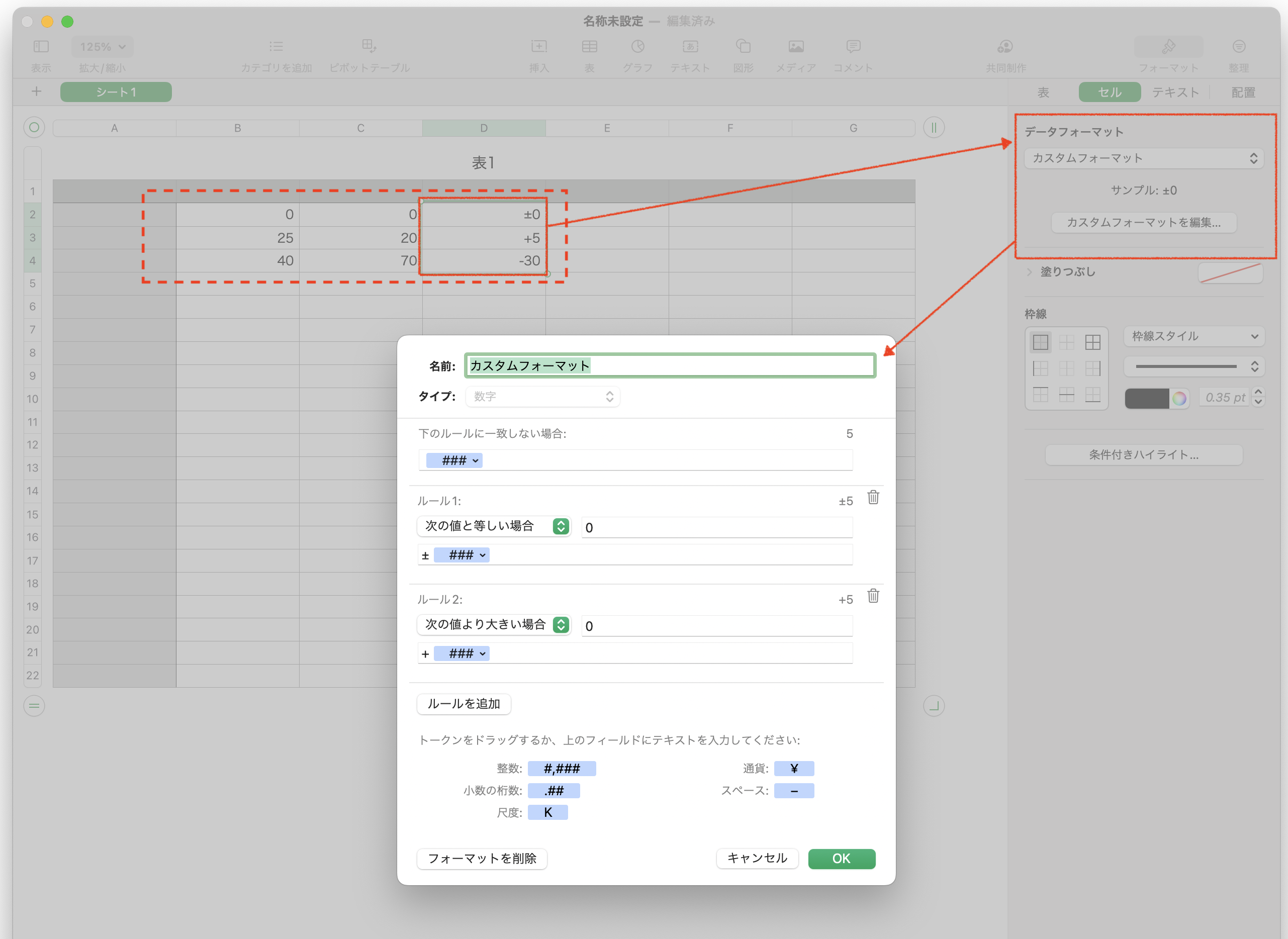The height and width of the screenshot is (939, 1288).
Task: Select the all-borders icon in border grid
Action: point(1092,342)
